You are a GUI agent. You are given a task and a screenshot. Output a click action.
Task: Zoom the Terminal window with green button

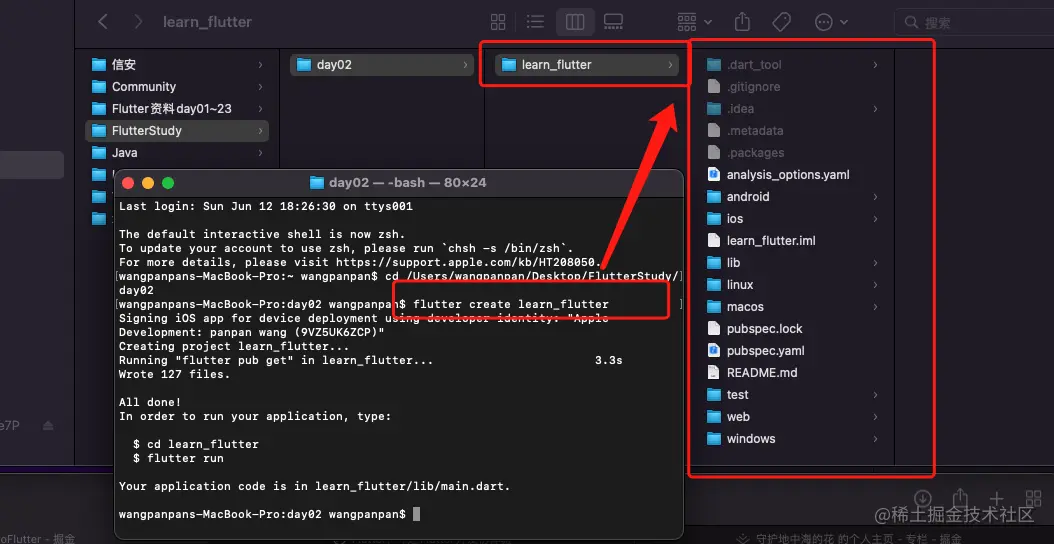[168, 183]
